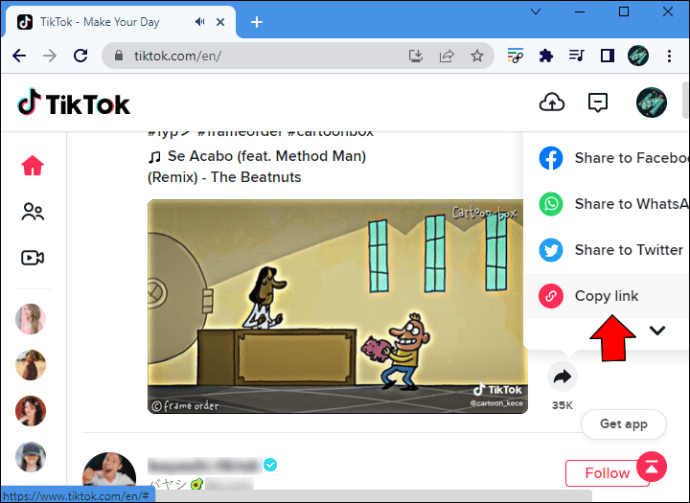Go to the For You home icon
The height and width of the screenshot is (503, 690).
(x=33, y=166)
